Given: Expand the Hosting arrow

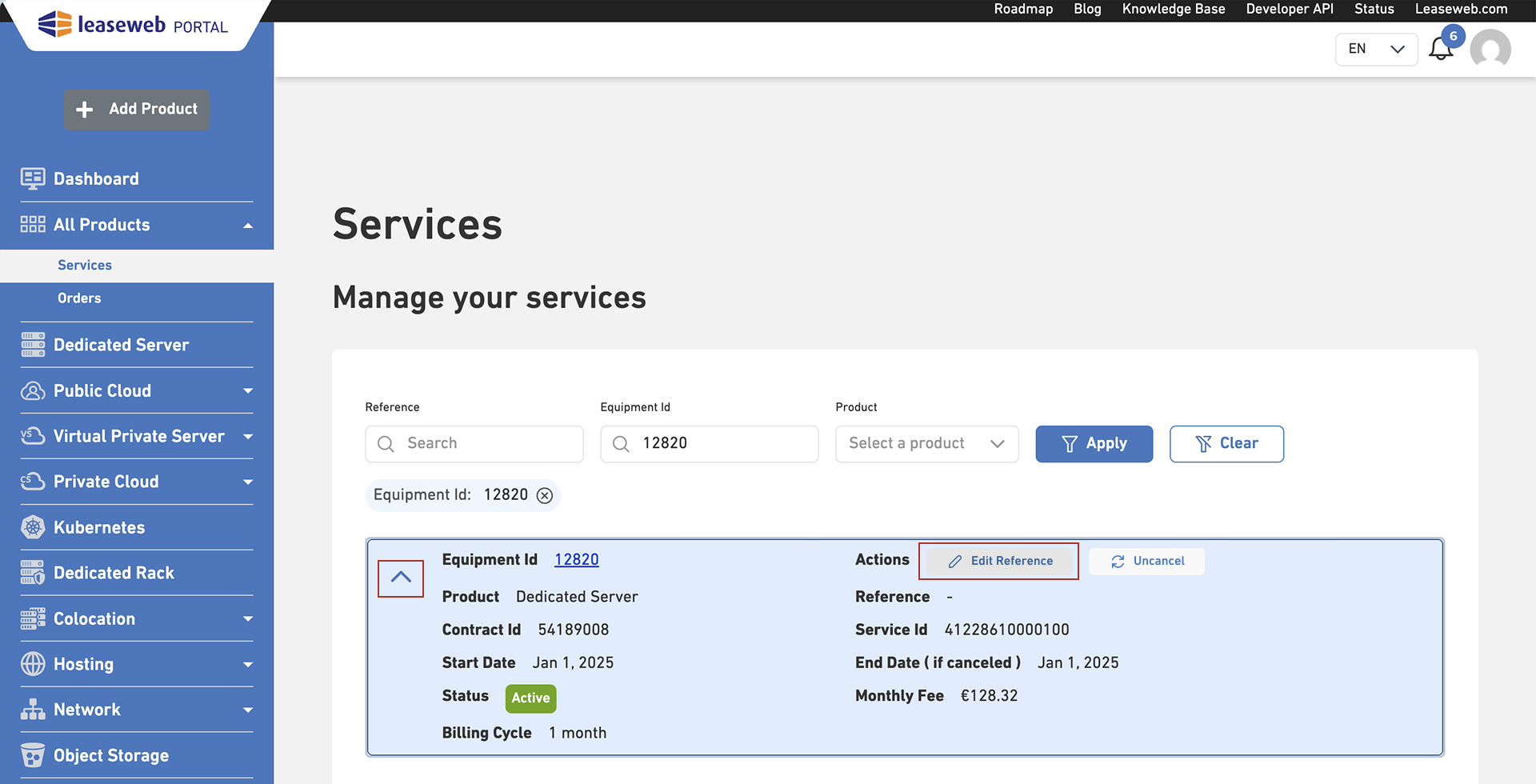Looking at the screenshot, I should [248, 665].
